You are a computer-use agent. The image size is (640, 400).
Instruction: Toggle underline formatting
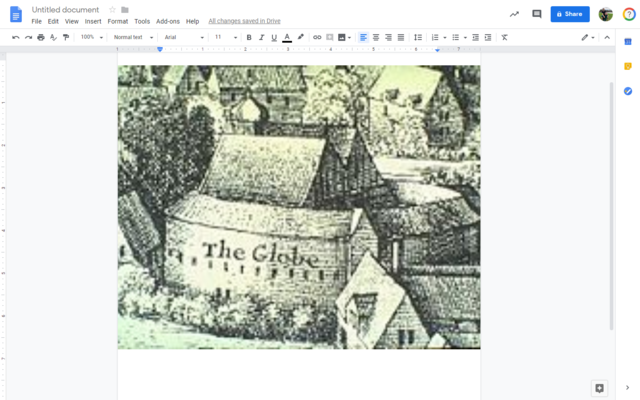click(x=274, y=37)
